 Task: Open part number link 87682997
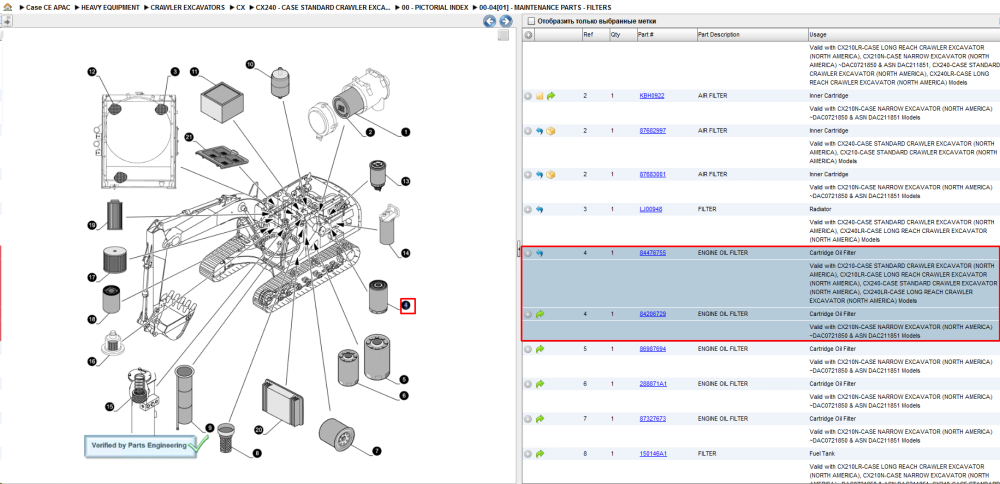(x=653, y=131)
